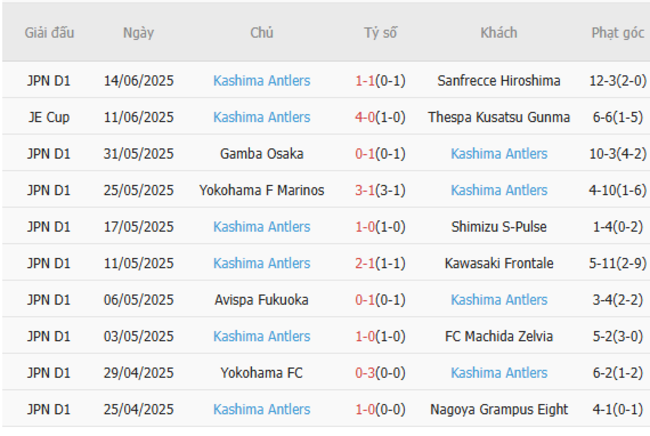Screen dimensions: 650x436
Task: Click the Yokohama F Marinos team name
Action: coord(262,190)
